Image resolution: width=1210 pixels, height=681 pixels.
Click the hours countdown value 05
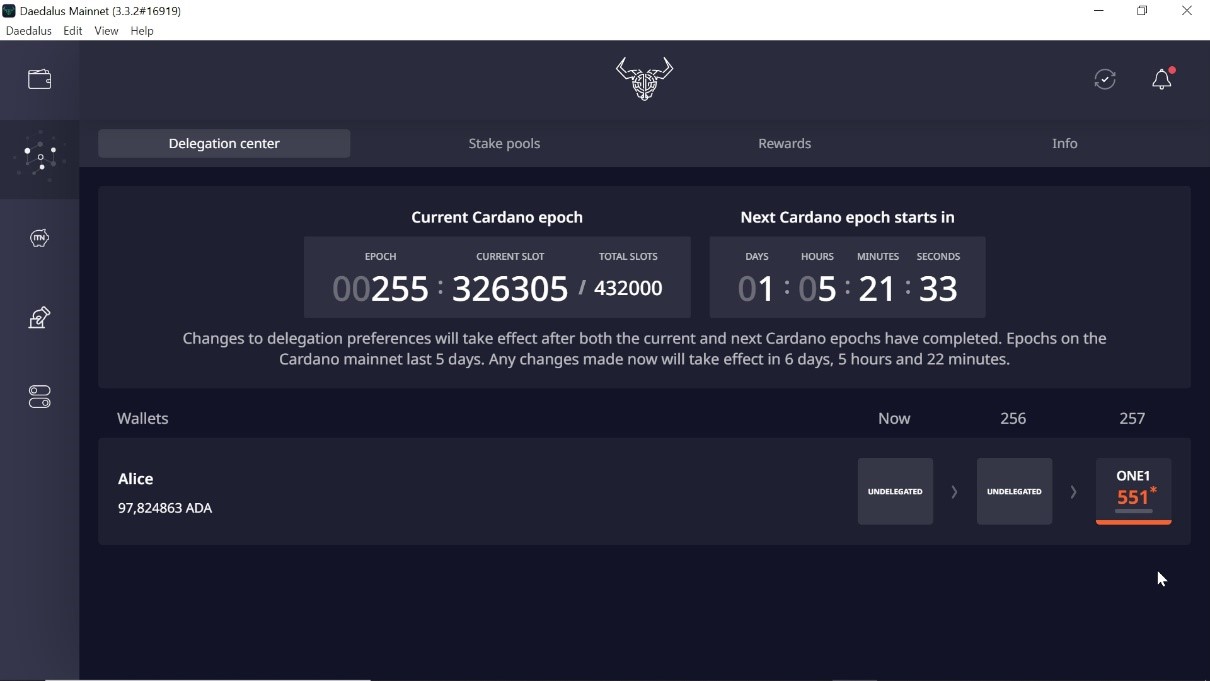pos(817,289)
